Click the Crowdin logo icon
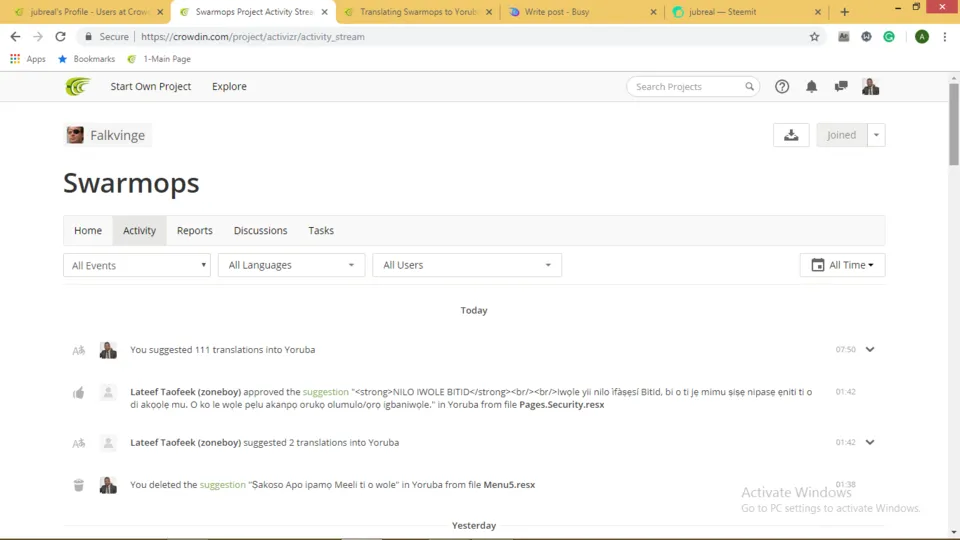This screenshot has height=540, width=960. [x=78, y=86]
